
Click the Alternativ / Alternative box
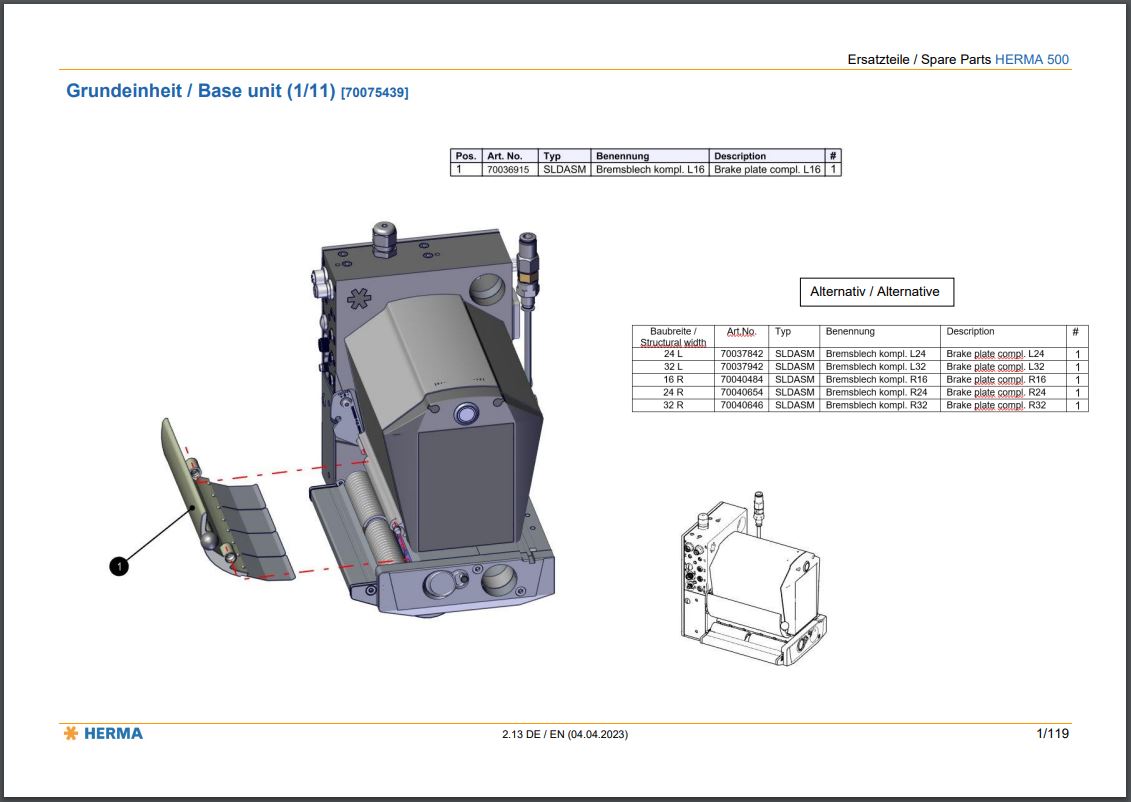tap(875, 291)
